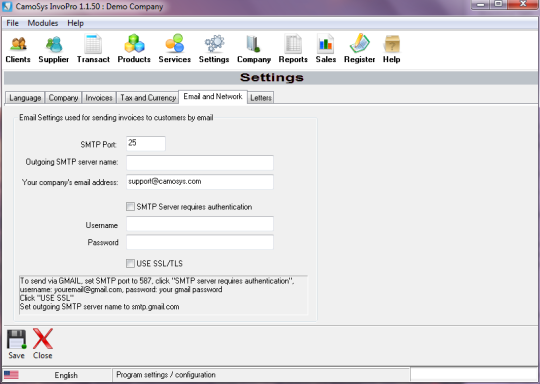
Task: Click the Username input field
Action: tap(200, 224)
